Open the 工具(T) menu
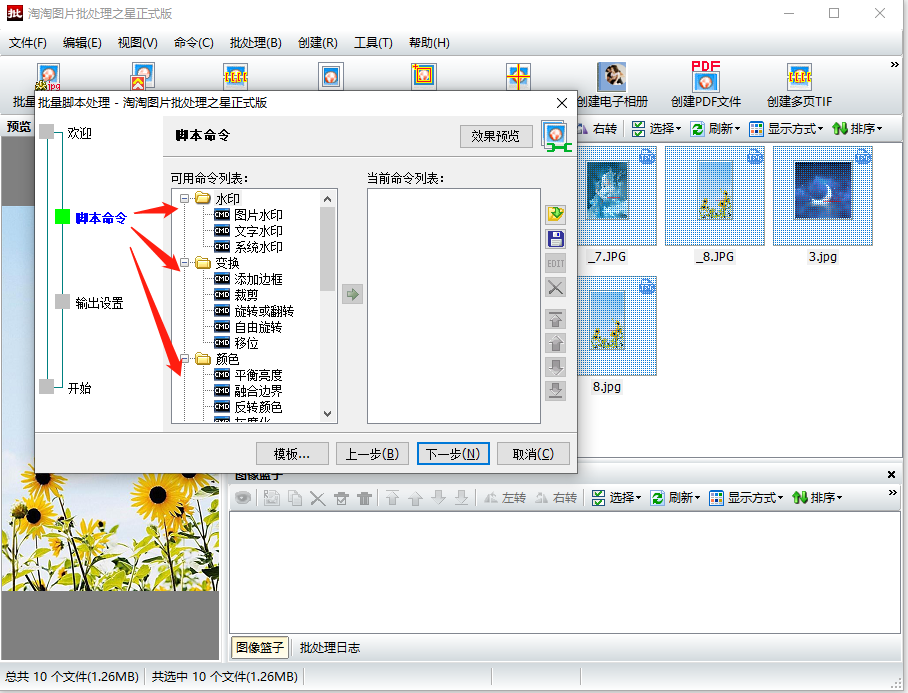 [373, 43]
